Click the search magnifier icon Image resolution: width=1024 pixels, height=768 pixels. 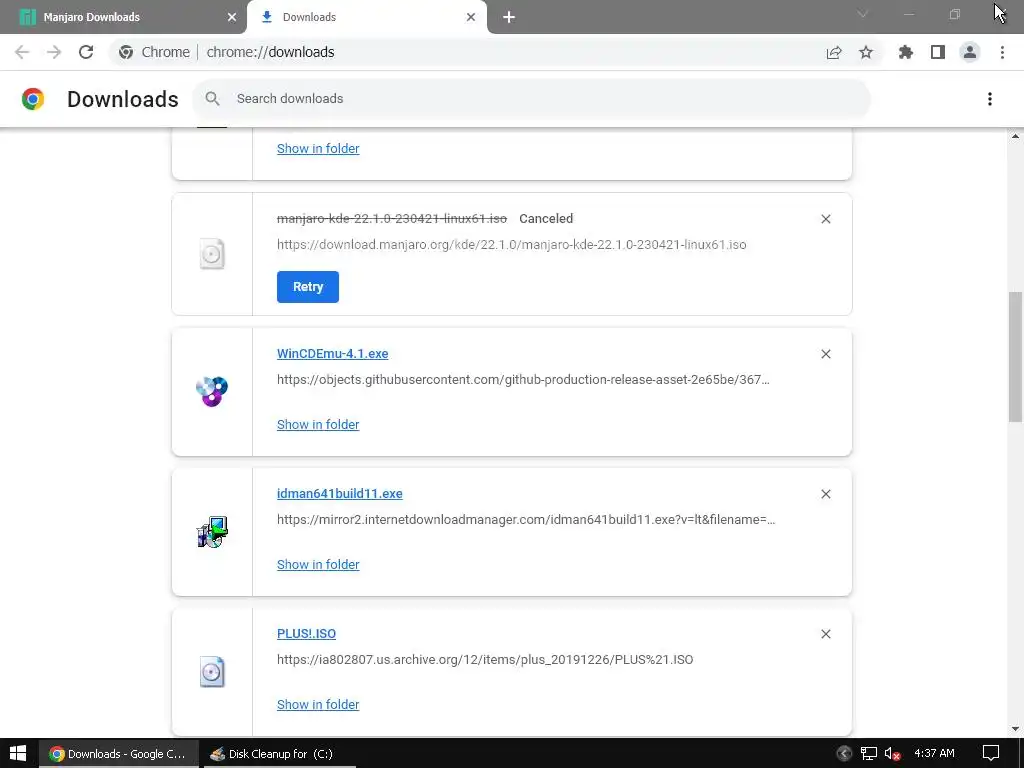point(212,99)
